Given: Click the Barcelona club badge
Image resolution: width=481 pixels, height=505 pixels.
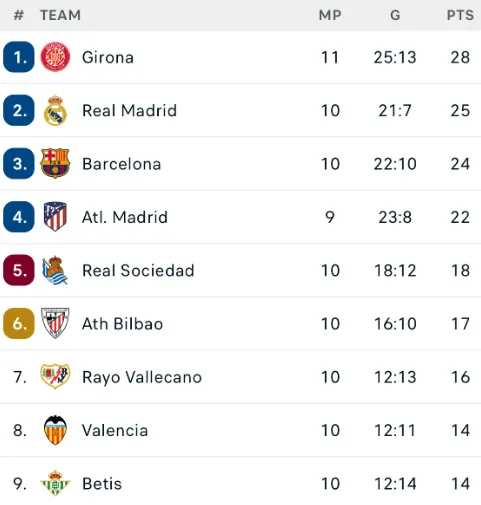Looking at the screenshot, I should tap(55, 163).
